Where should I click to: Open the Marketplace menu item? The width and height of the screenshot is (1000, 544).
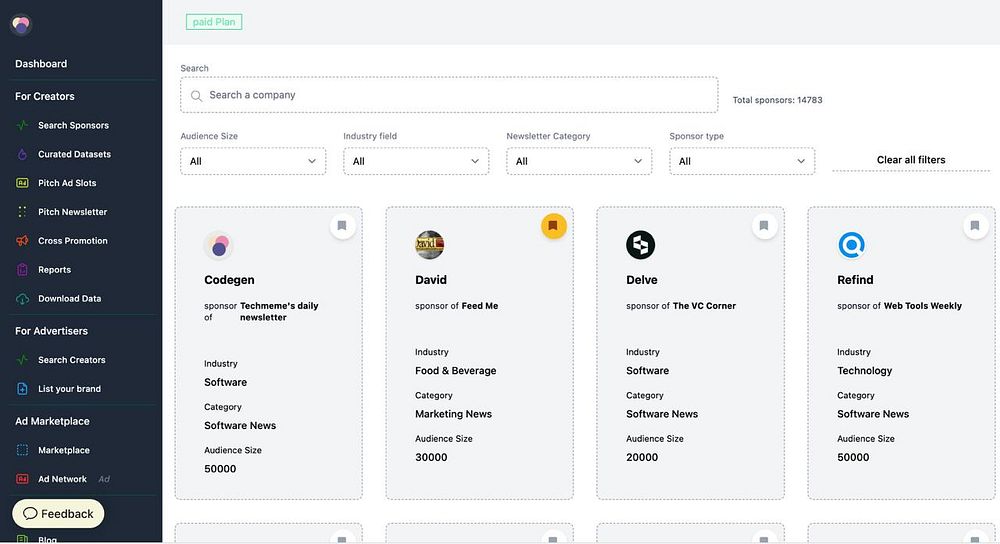point(64,450)
